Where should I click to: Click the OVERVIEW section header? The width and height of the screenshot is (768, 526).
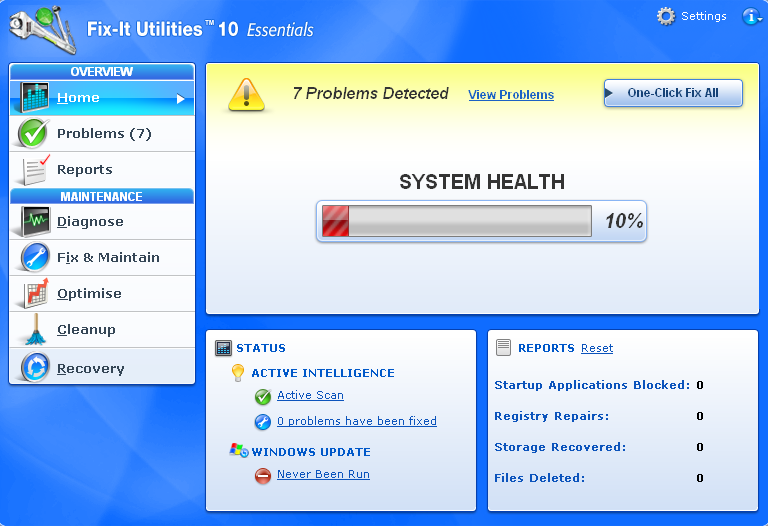(101, 72)
